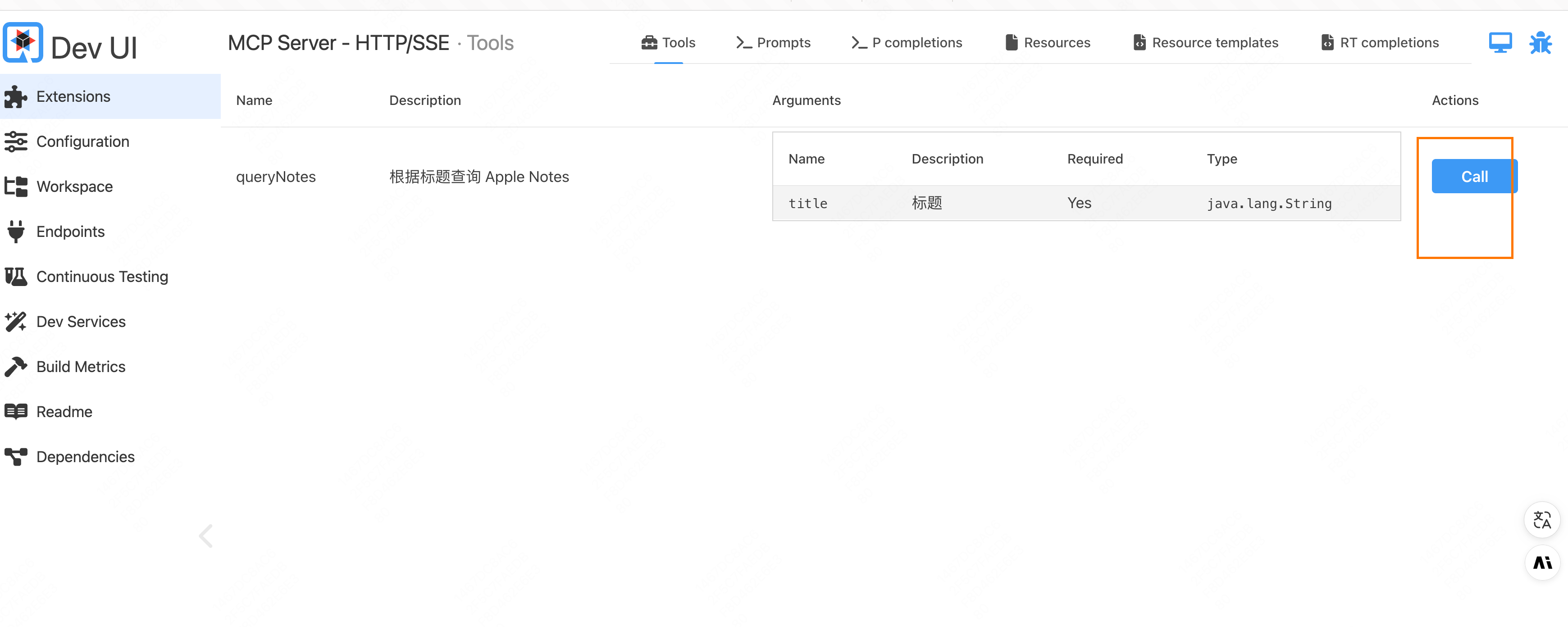The width and height of the screenshot is (1568, 627).
Task: Click the Dependencies diagram icon
Action: pyautogui.click(x=16, y=457)
